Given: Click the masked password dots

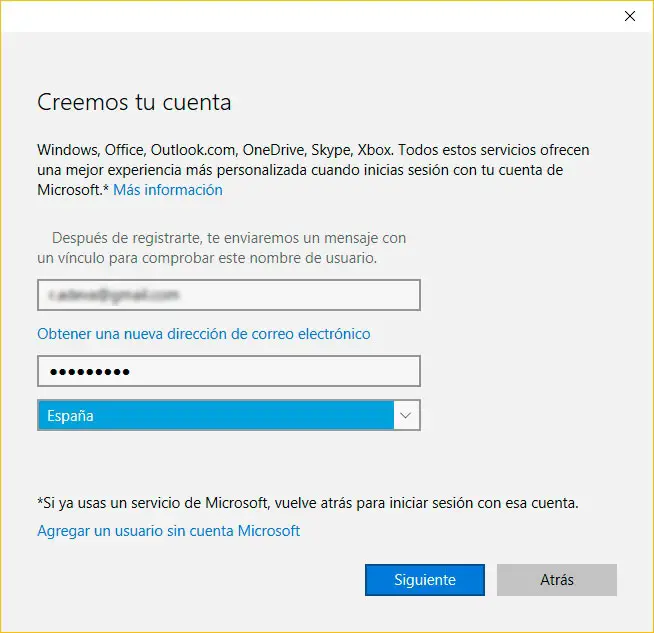Looking at the screenshot, I should pos(90,372).
